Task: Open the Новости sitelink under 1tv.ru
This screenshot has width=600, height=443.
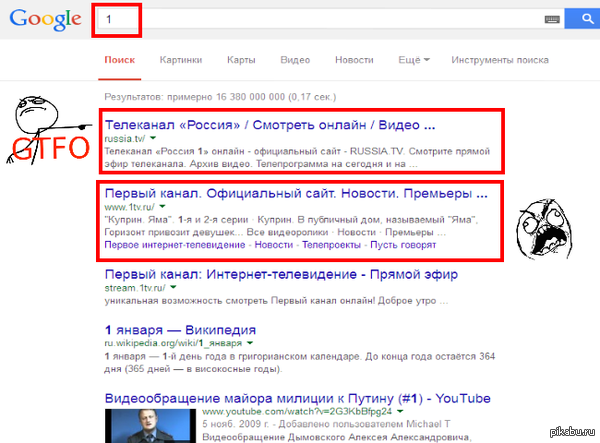Action: (x=274, y=245)
